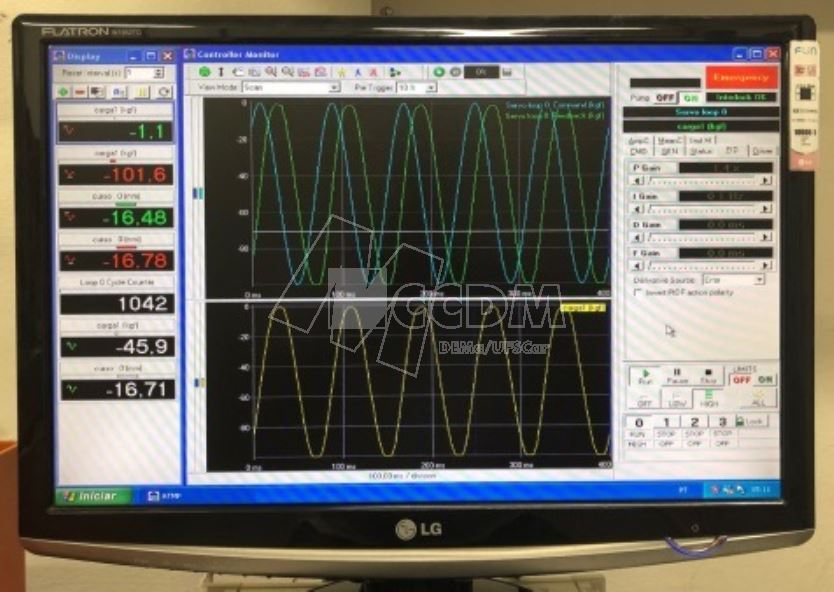Click the F Gain slider track
Screen dimensions: 834x592
point(702,265)
